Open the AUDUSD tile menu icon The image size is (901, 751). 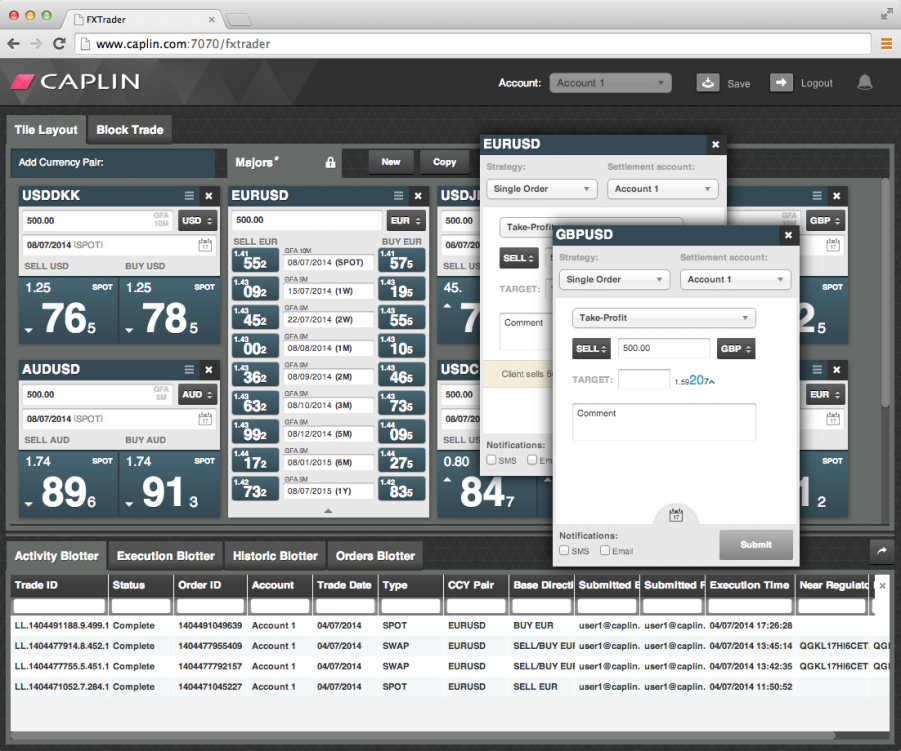click(189, 369)
